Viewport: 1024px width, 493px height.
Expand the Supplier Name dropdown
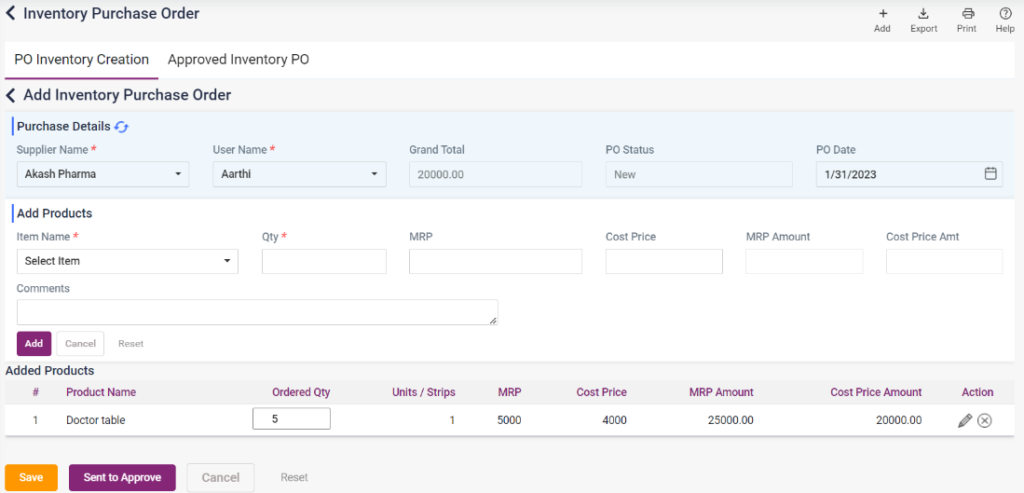click(103, 174)
